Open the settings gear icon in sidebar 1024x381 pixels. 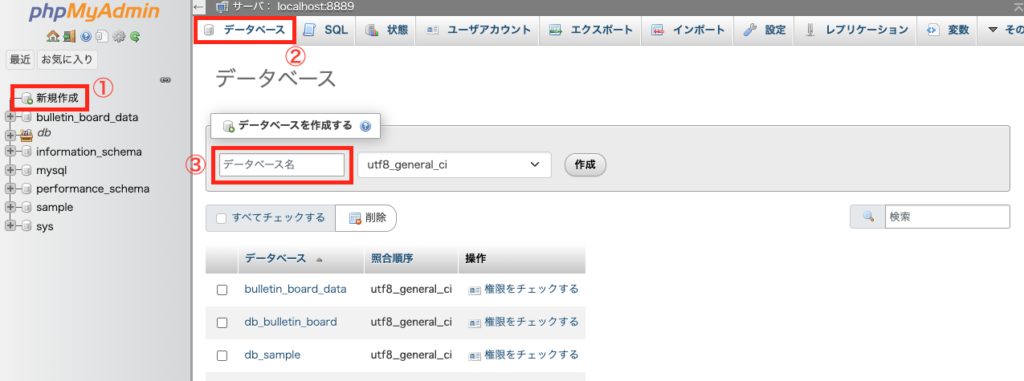click(x=119, y=37)
